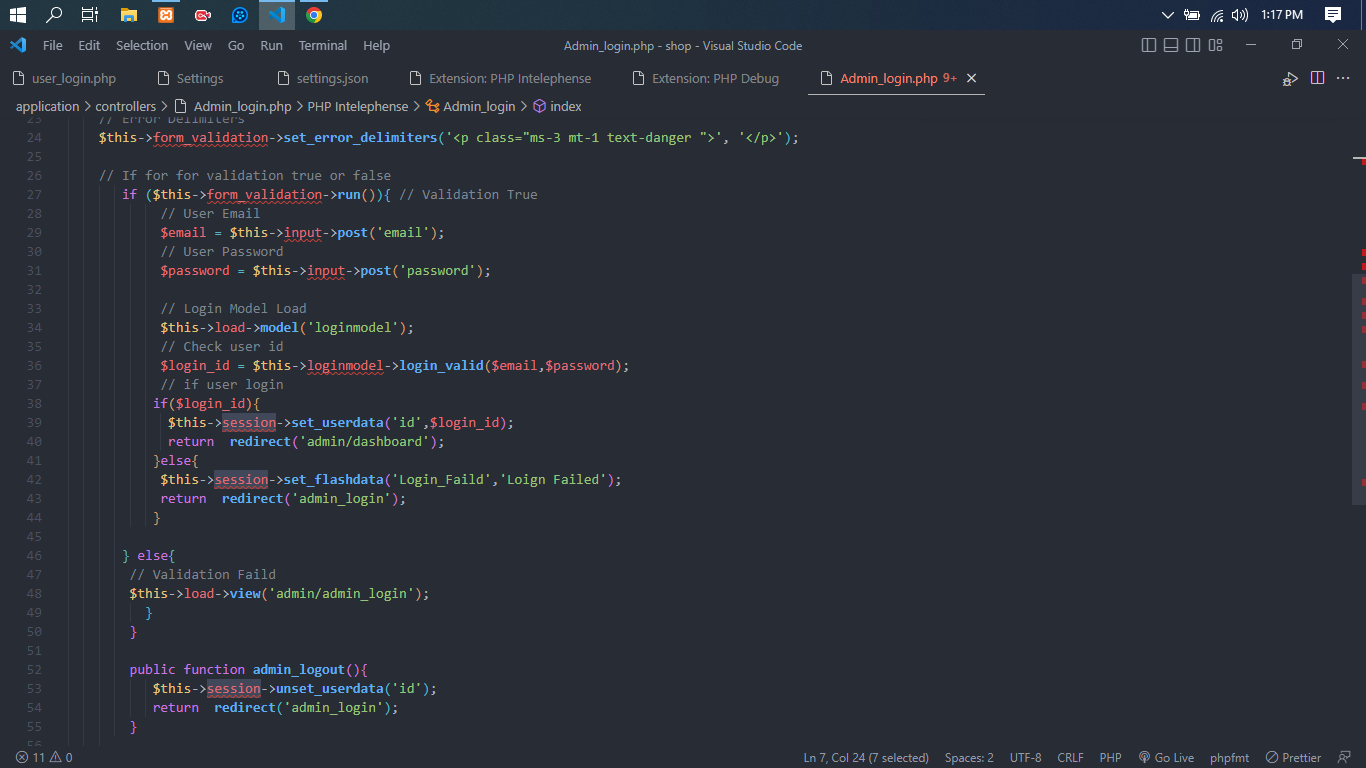Click the Prettier status bar item
This screenshot has height=768, width=1366.
(x=1293, y=758)
